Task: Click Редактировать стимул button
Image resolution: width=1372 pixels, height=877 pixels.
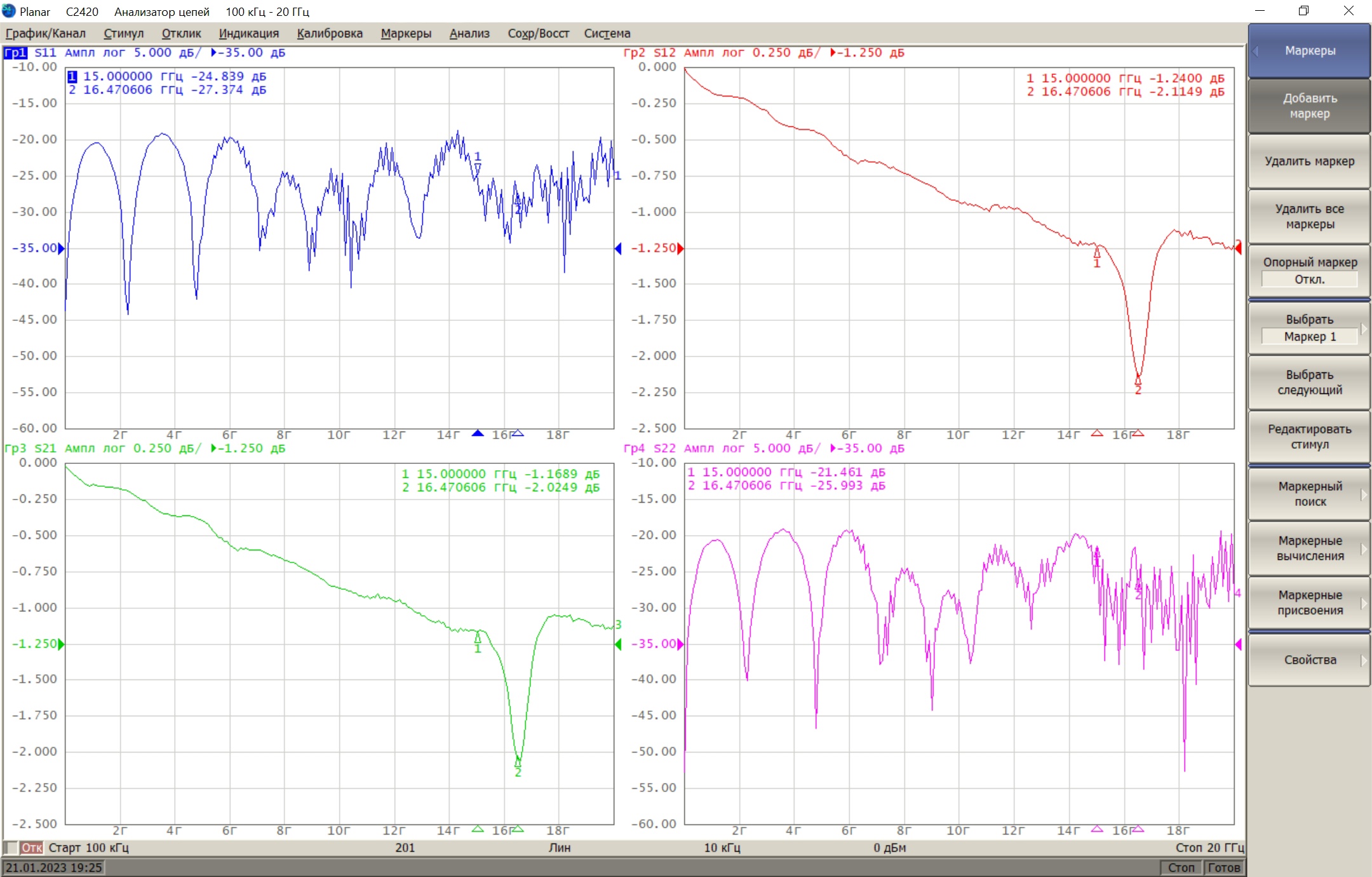Action: point(1309,437)
